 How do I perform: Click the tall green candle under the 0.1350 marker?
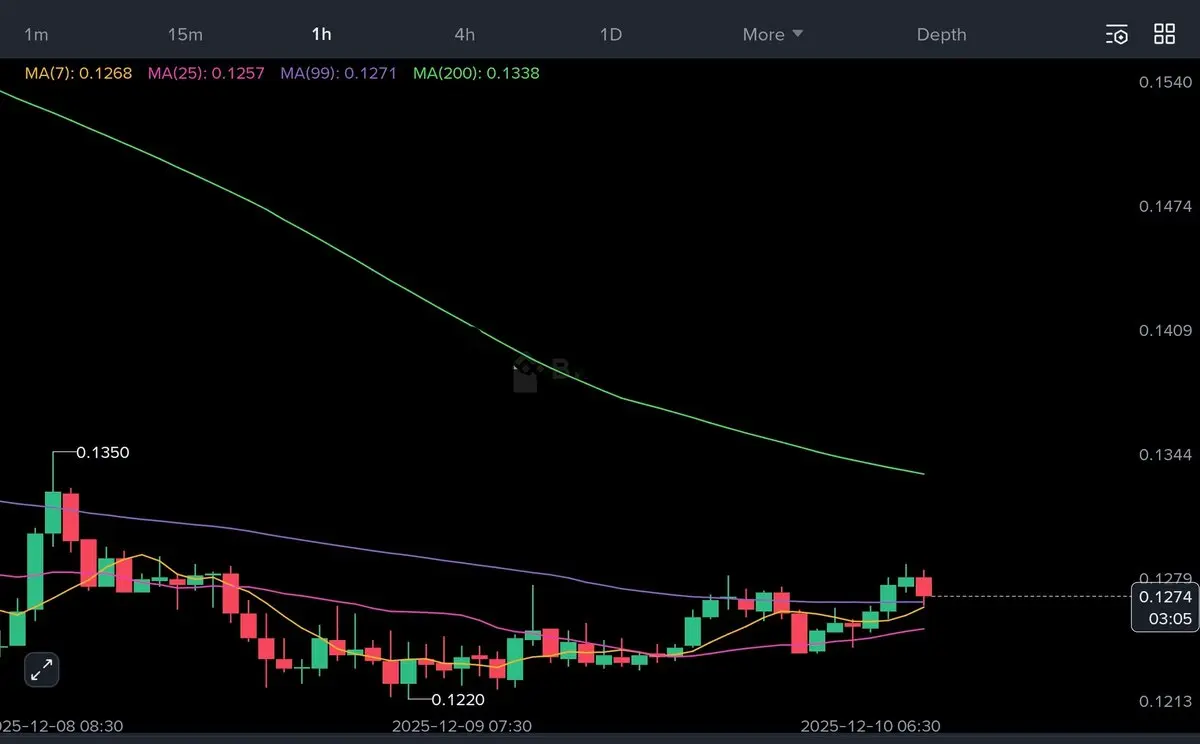tap(53, 512)
